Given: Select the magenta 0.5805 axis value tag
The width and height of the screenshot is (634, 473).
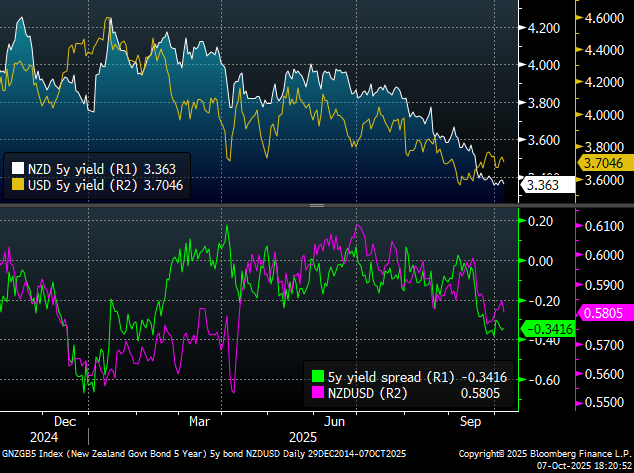Looking at the screenshot, I should [x=604, y=312].
